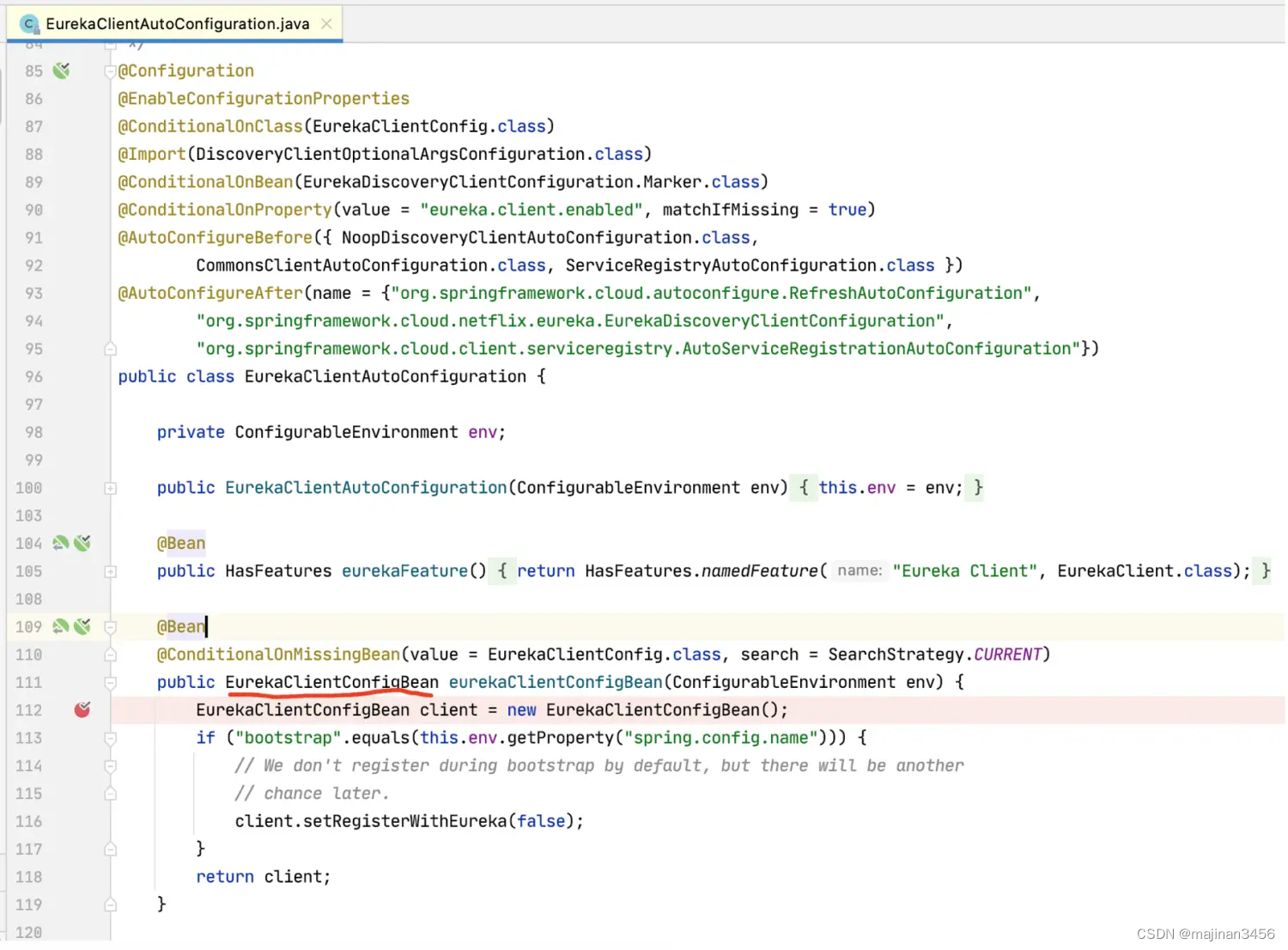Close the EurekaClientAutoConfiguration.java tab

[326, 24]
